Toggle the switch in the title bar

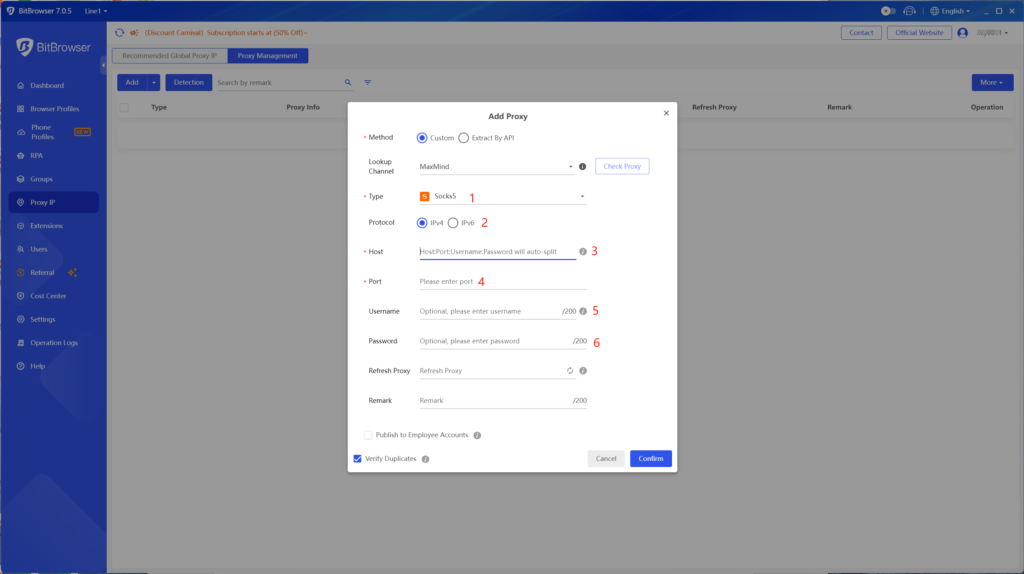pos(888,11)
